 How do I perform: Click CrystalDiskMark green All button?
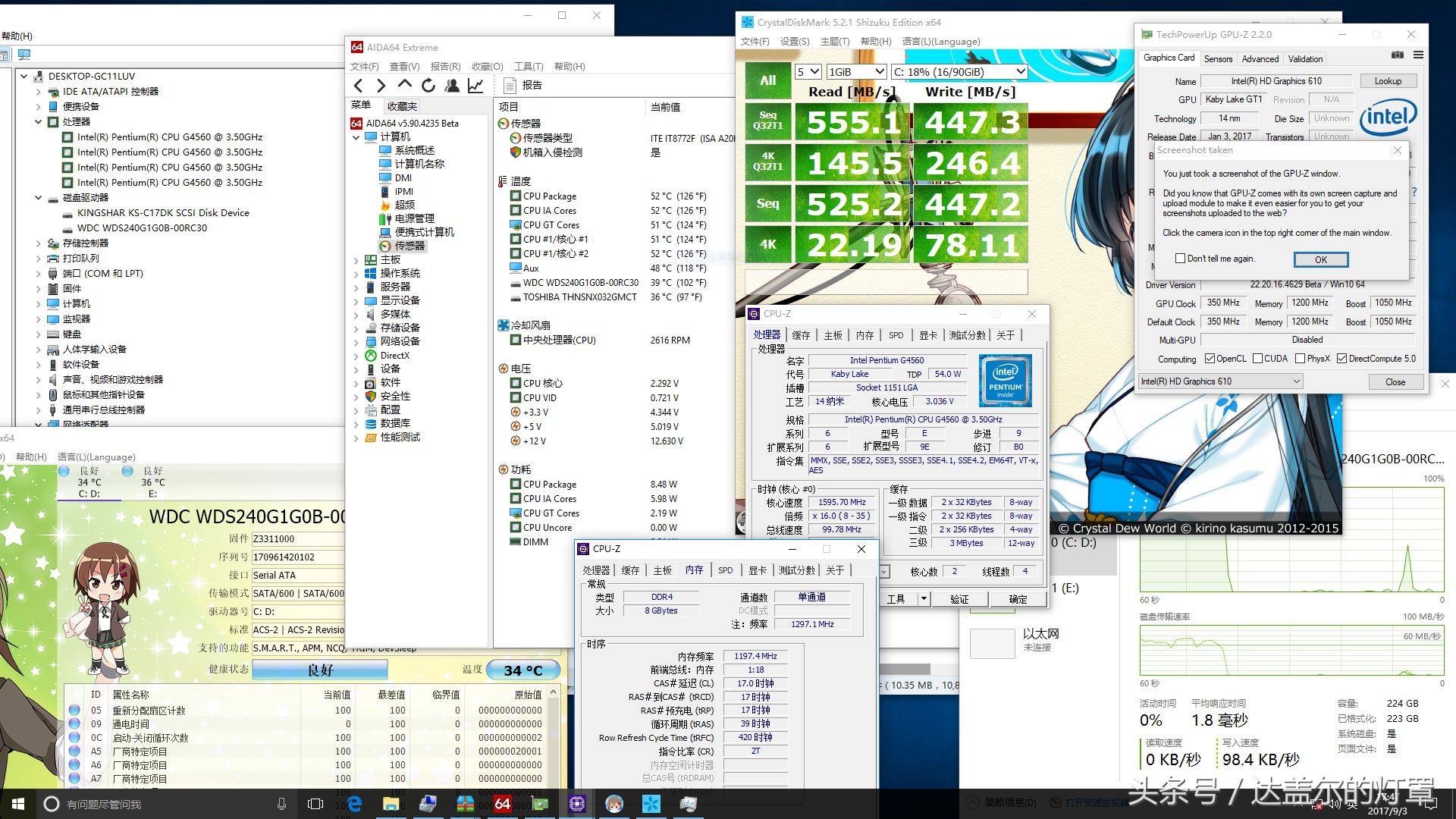pos(767,80)
